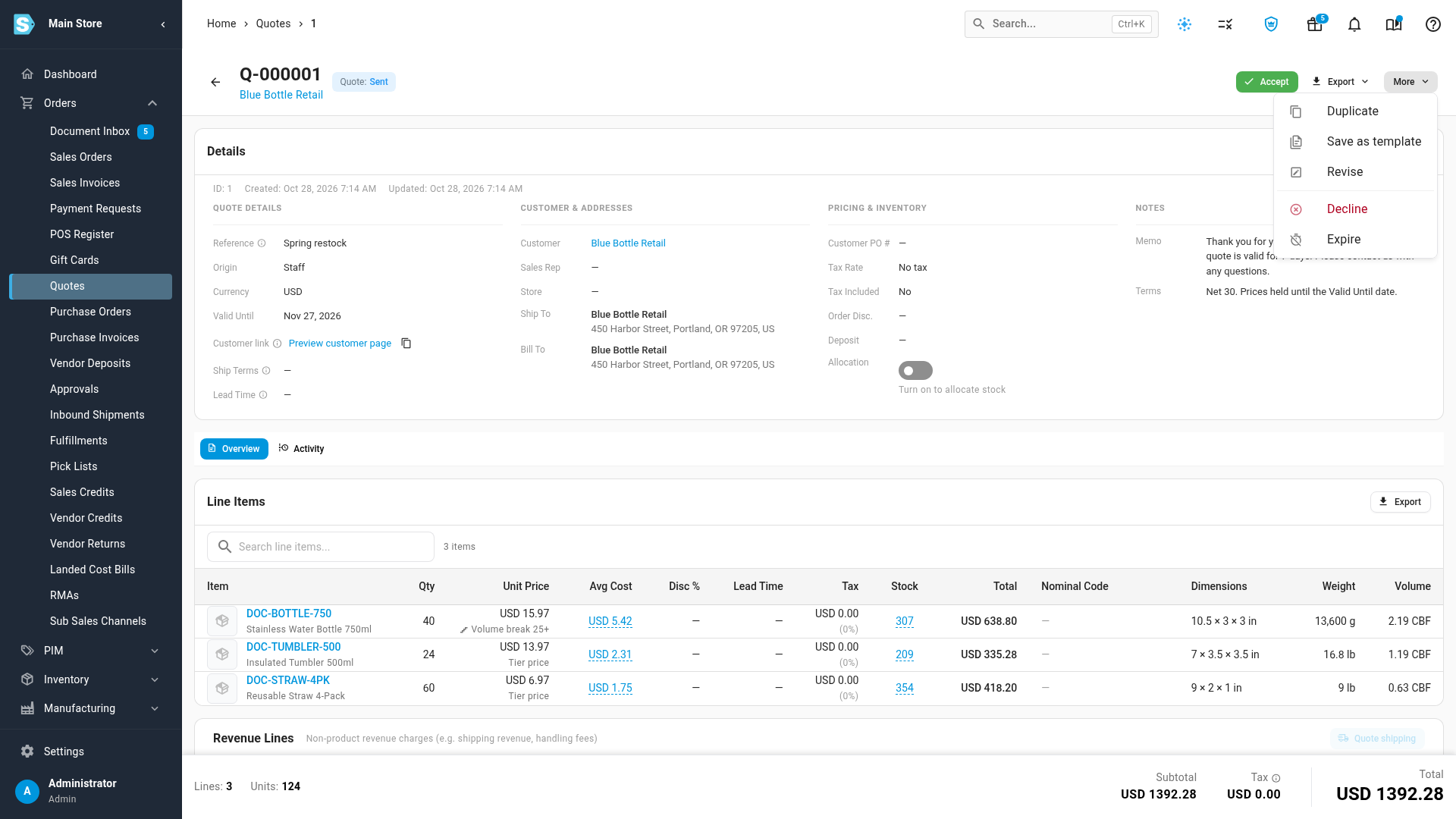This screenshot has width=1456, height=819.
Task: Choose Revise from the More menu
Action: pyautogui.click(x=1355, y=172)
